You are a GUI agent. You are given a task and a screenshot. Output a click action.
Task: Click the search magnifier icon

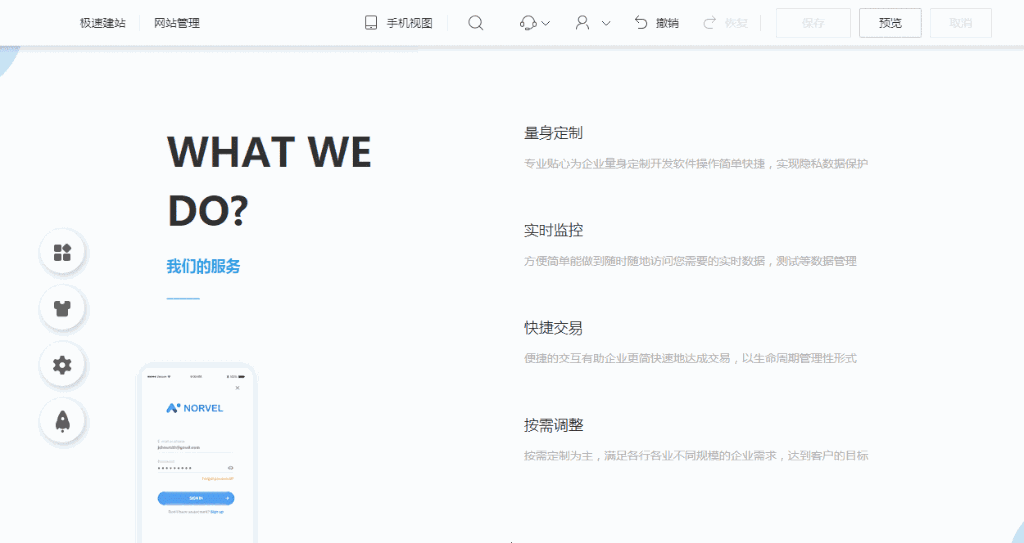pyautogui.click(x=475, y=23)
